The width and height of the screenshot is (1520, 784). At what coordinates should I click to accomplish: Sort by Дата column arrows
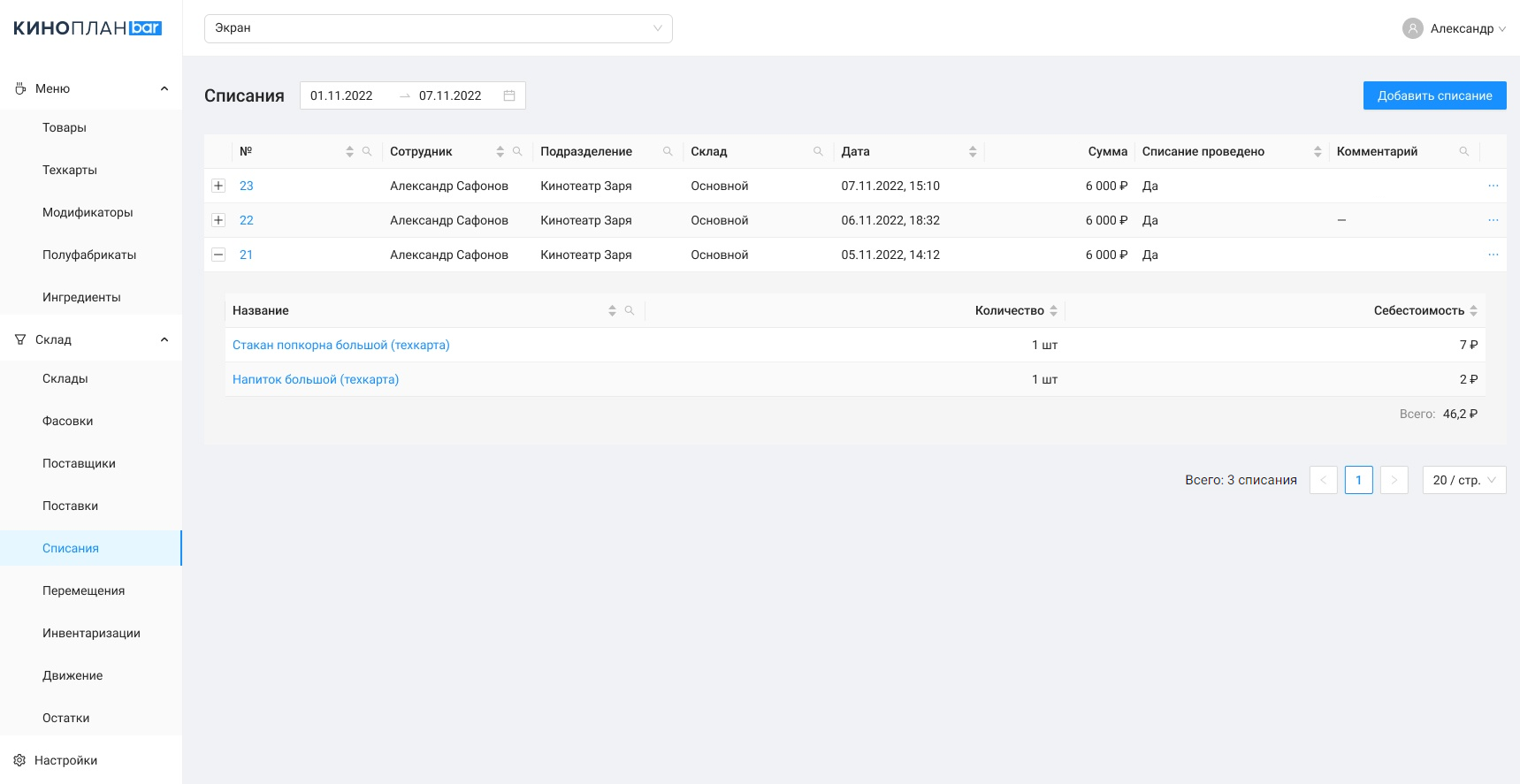click(x=973, y=151)
